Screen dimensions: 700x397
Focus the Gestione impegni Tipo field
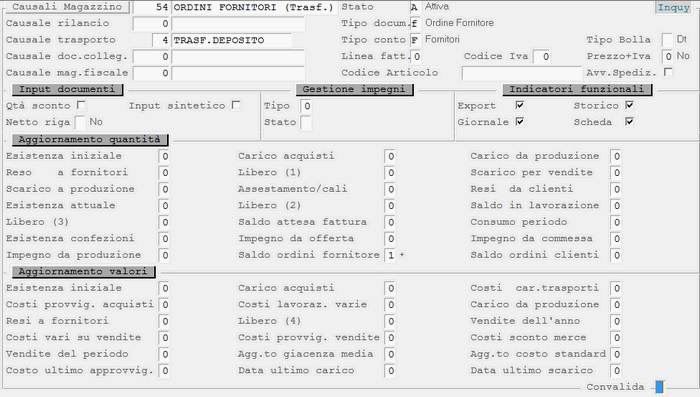(306, 106)
